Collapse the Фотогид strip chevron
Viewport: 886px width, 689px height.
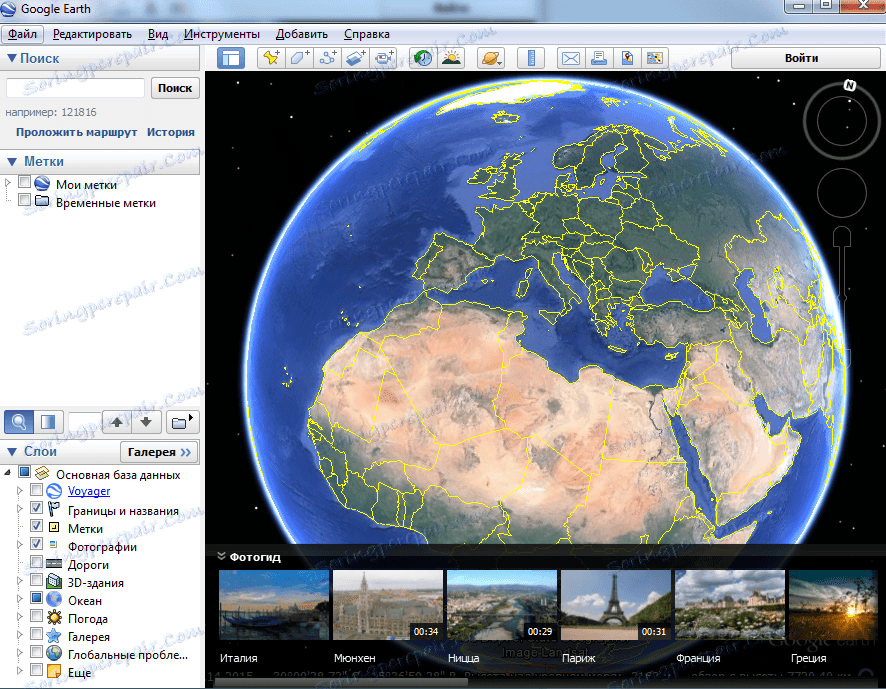[x=222, y=556]
